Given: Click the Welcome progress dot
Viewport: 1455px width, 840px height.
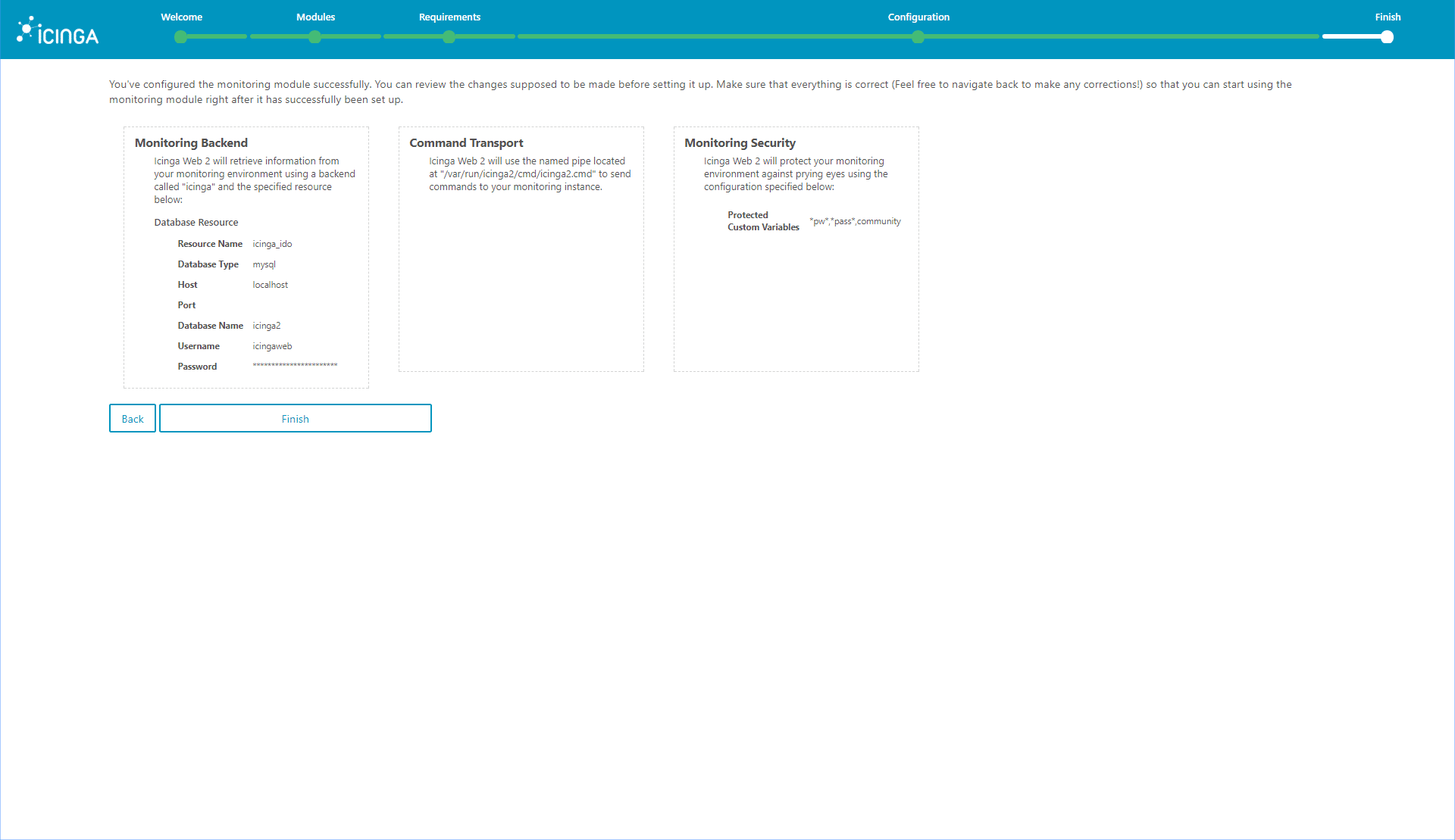Looking at the screenshot, I should click(180, 36).
